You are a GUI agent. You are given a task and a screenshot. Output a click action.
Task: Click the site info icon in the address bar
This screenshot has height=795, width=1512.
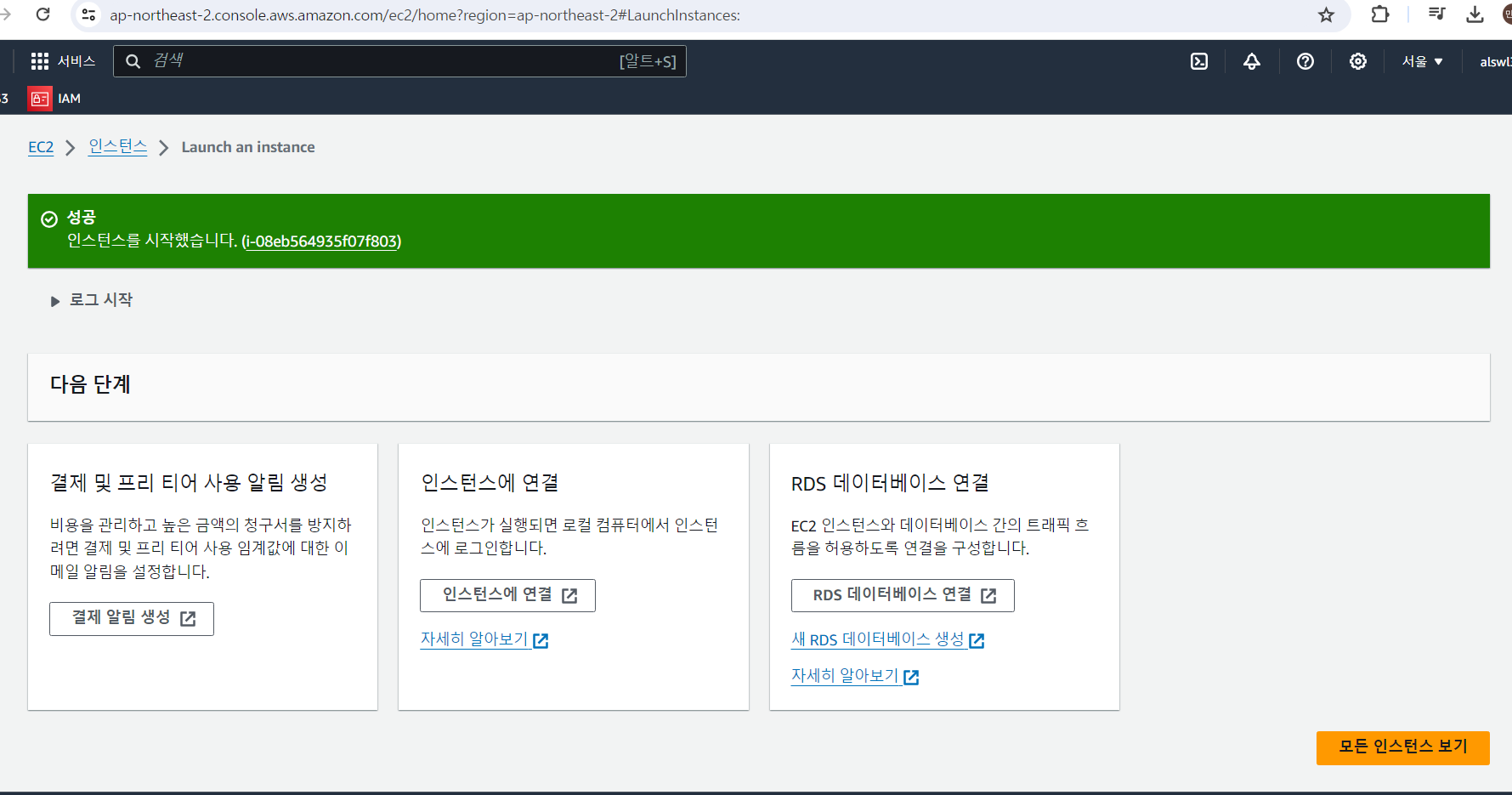(88, 14)
